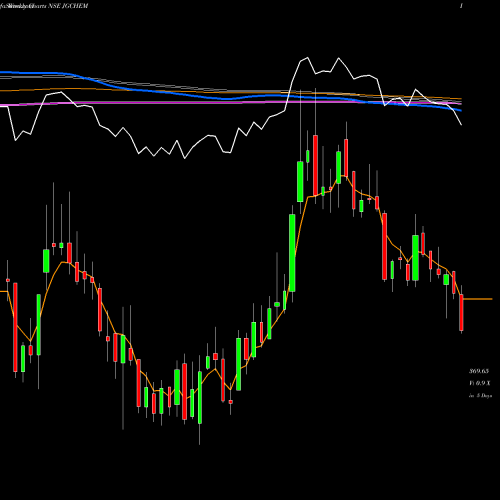The height and width of the screenshot is (500, 500).
Task: Click the lowest-wick green candlestick at the chart bottom
Action: click(x=200, y=397)
